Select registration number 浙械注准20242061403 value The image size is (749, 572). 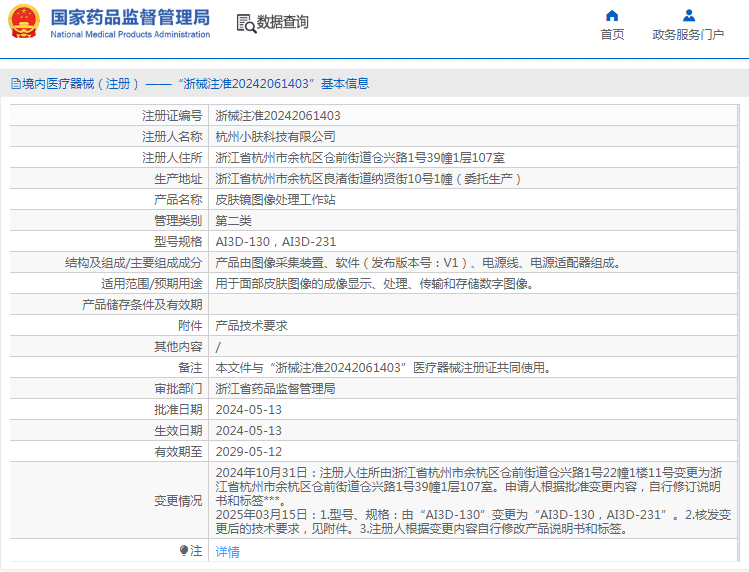[x=278, y=116]
